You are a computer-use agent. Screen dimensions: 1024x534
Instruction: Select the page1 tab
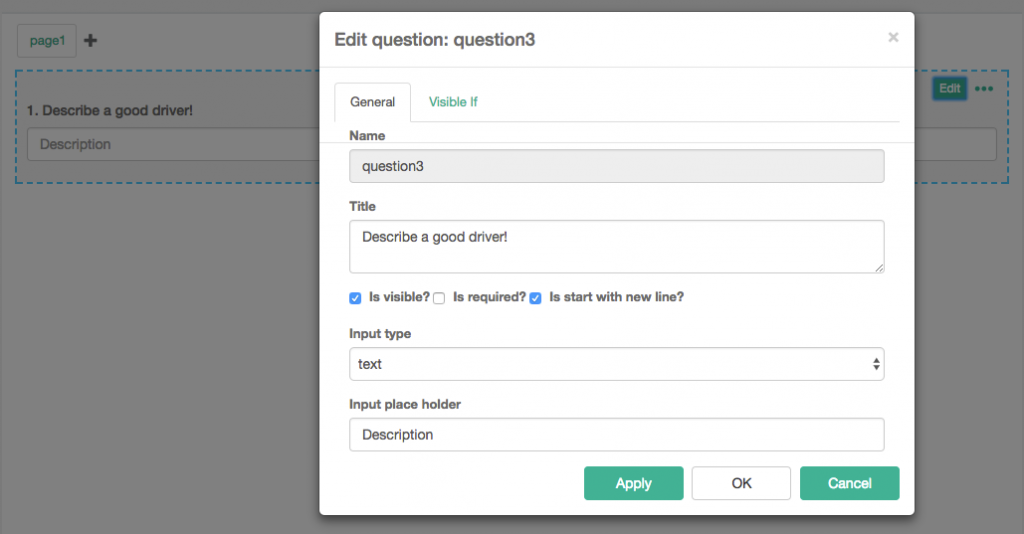(47, 40)
